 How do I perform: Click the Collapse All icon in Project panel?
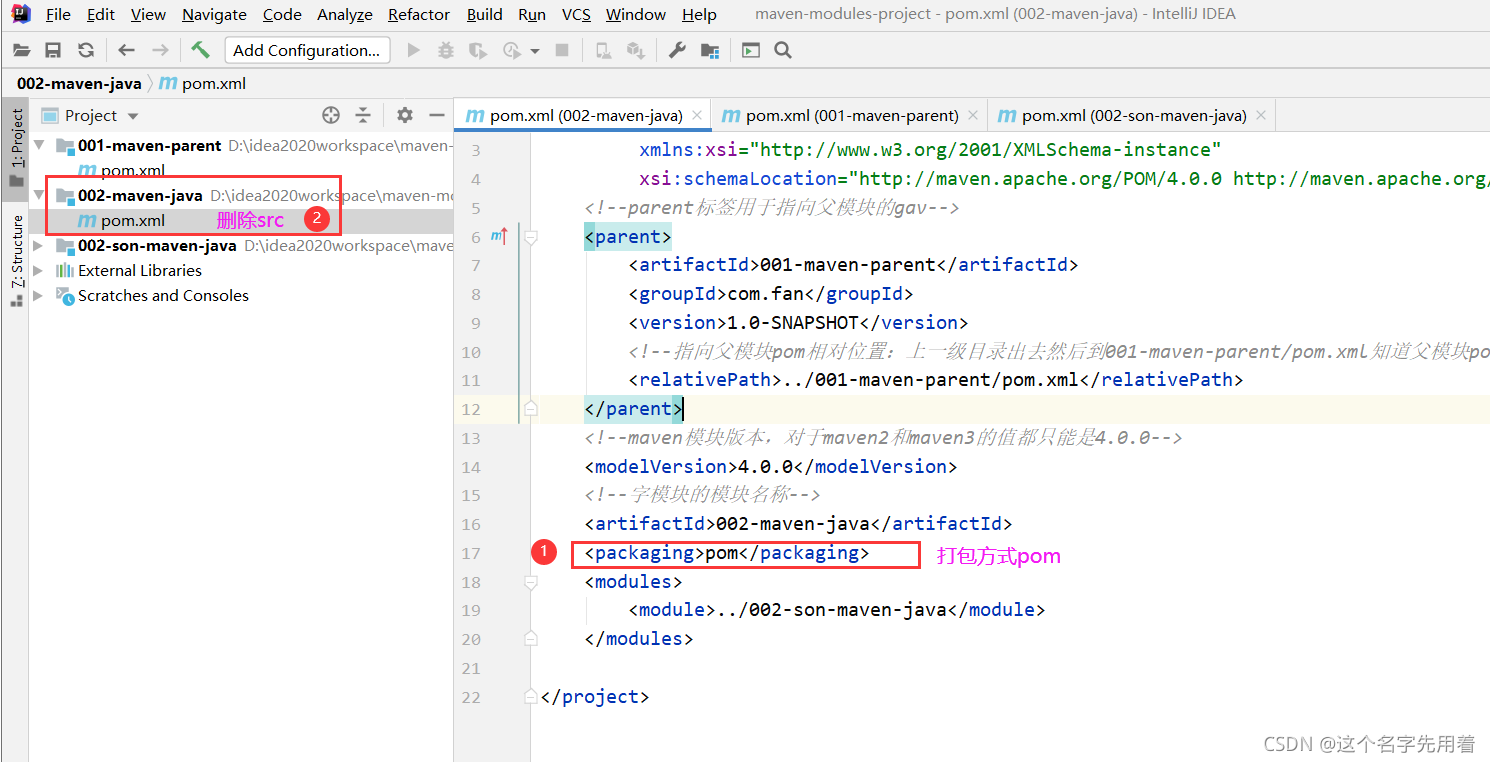[x=363, y=115]
